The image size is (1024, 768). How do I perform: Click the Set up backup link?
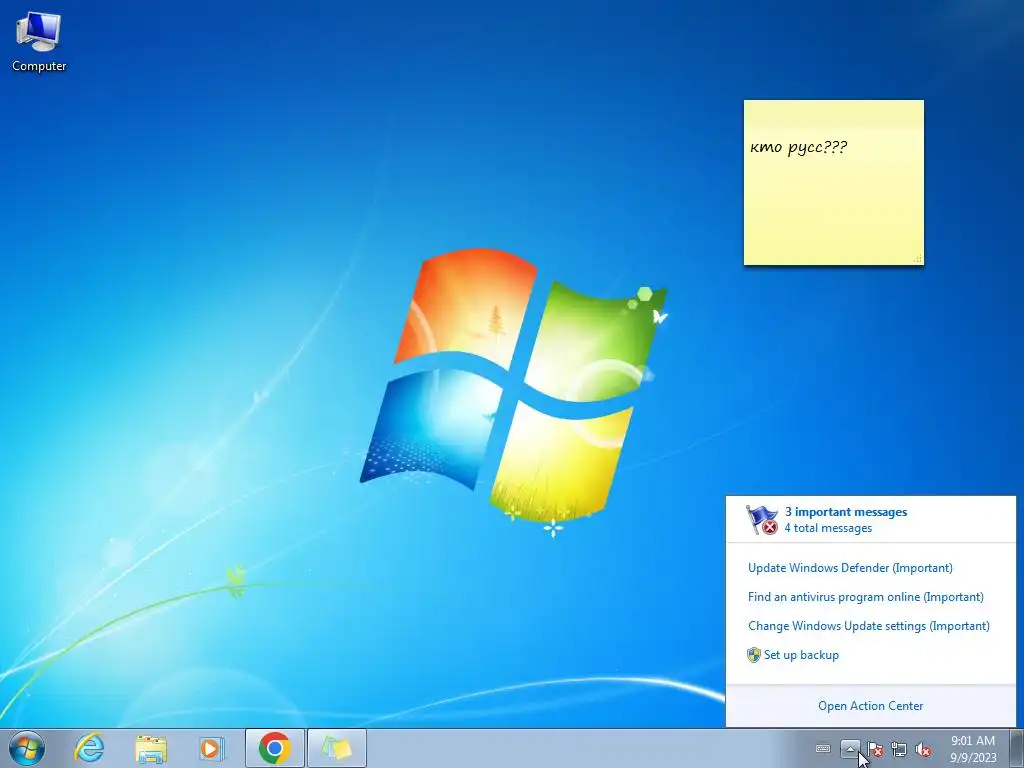pyautogui.click(x=801, y=655)
